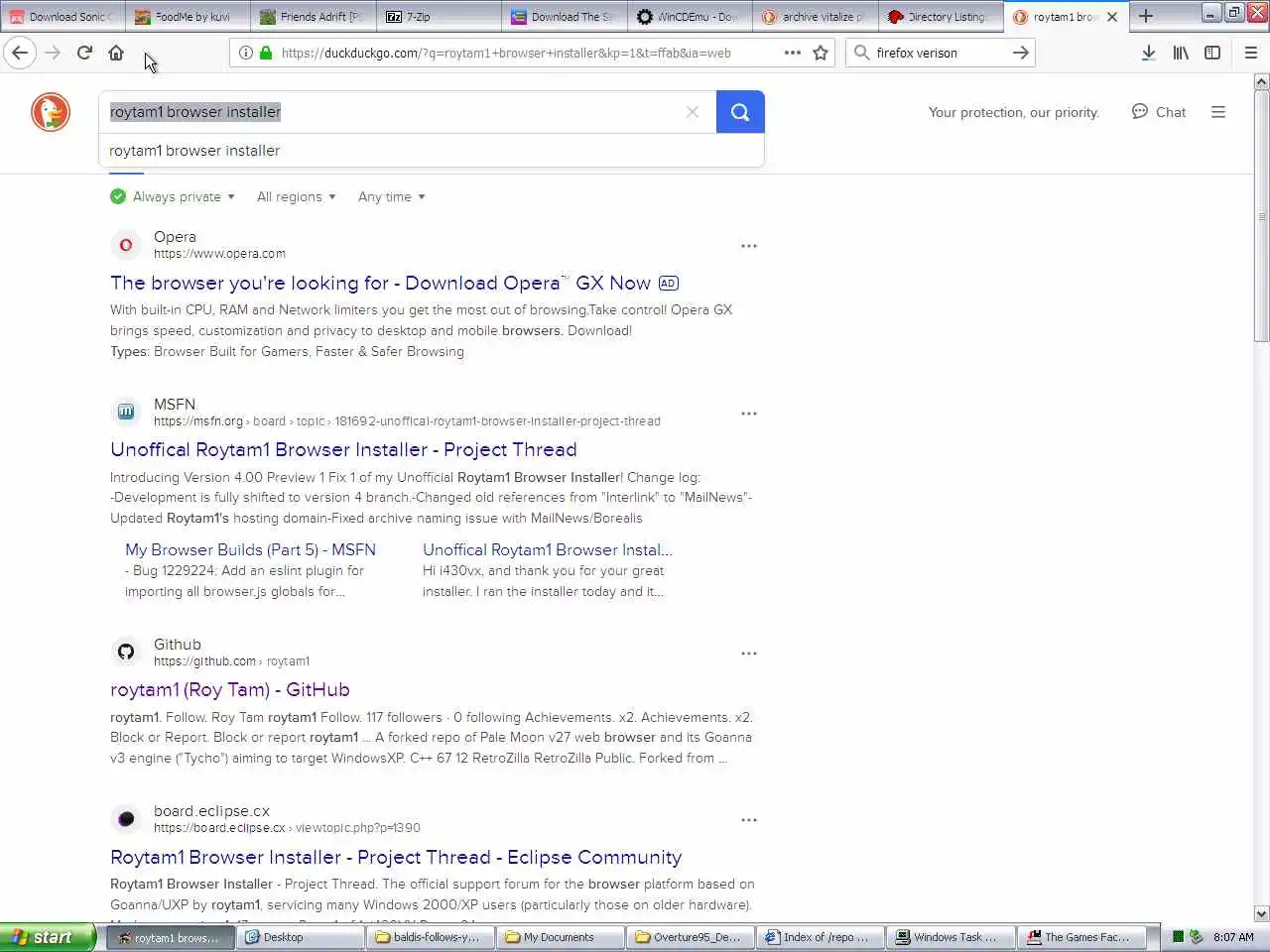Viewport: 1270px width, 952px height.
Task: Open the downloads panel arrow icon
Action: pyautogui.click(x=1148, y=53)
